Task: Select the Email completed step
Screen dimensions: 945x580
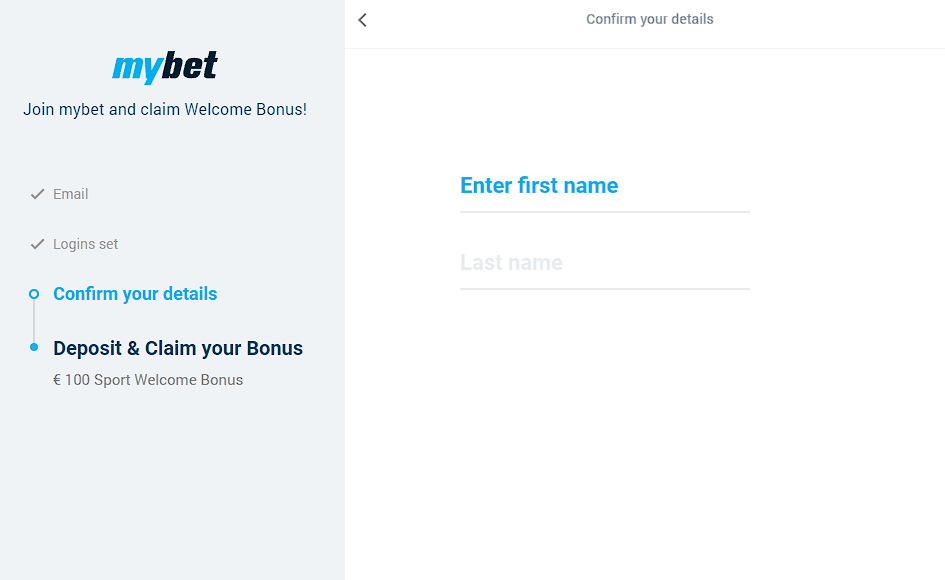Action: point(69,194)
